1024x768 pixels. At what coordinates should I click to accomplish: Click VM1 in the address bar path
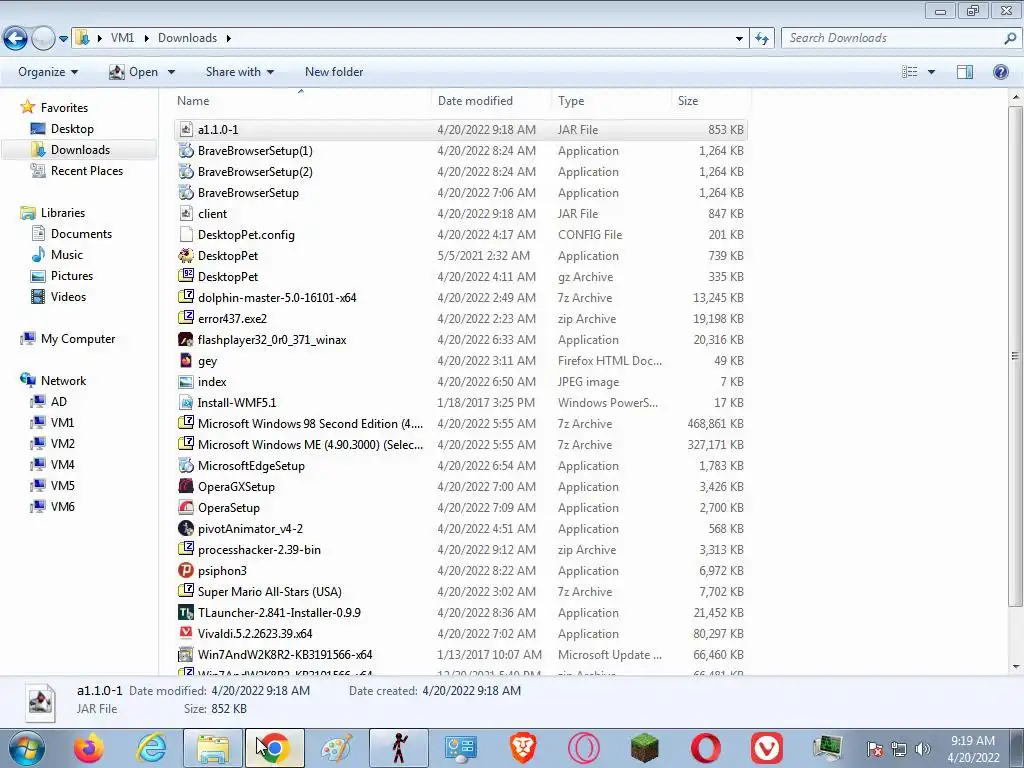[122, 38]
